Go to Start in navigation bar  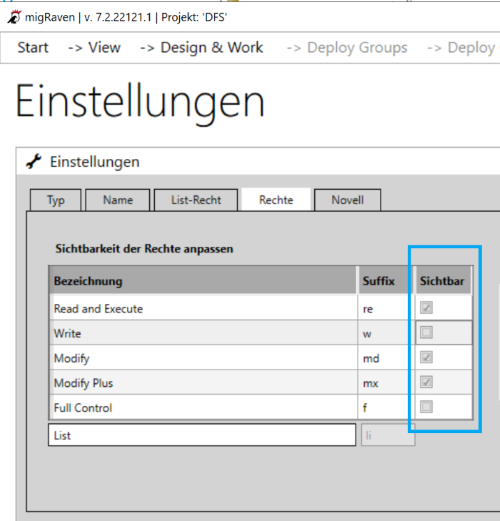point(33,47)
